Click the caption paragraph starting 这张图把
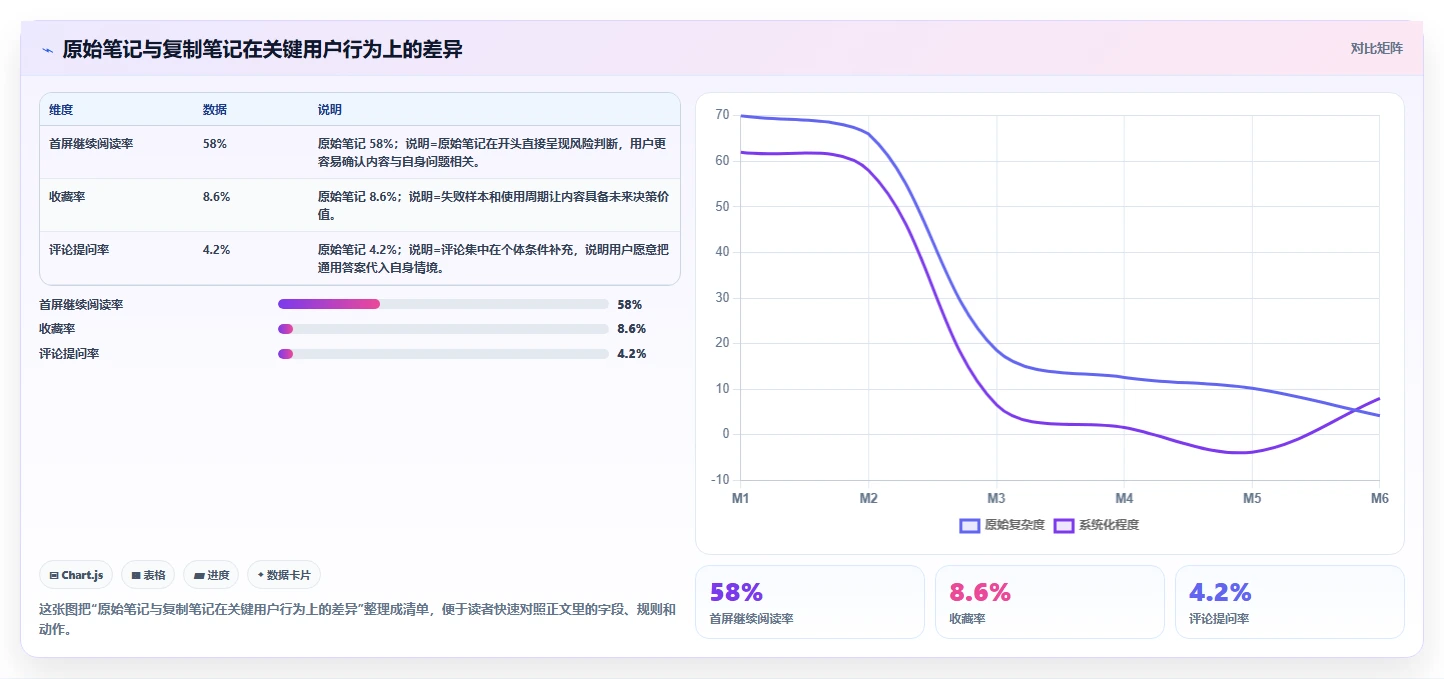Image resolution: width=1444 pixels, height=679 pixels. coord(357,619)
